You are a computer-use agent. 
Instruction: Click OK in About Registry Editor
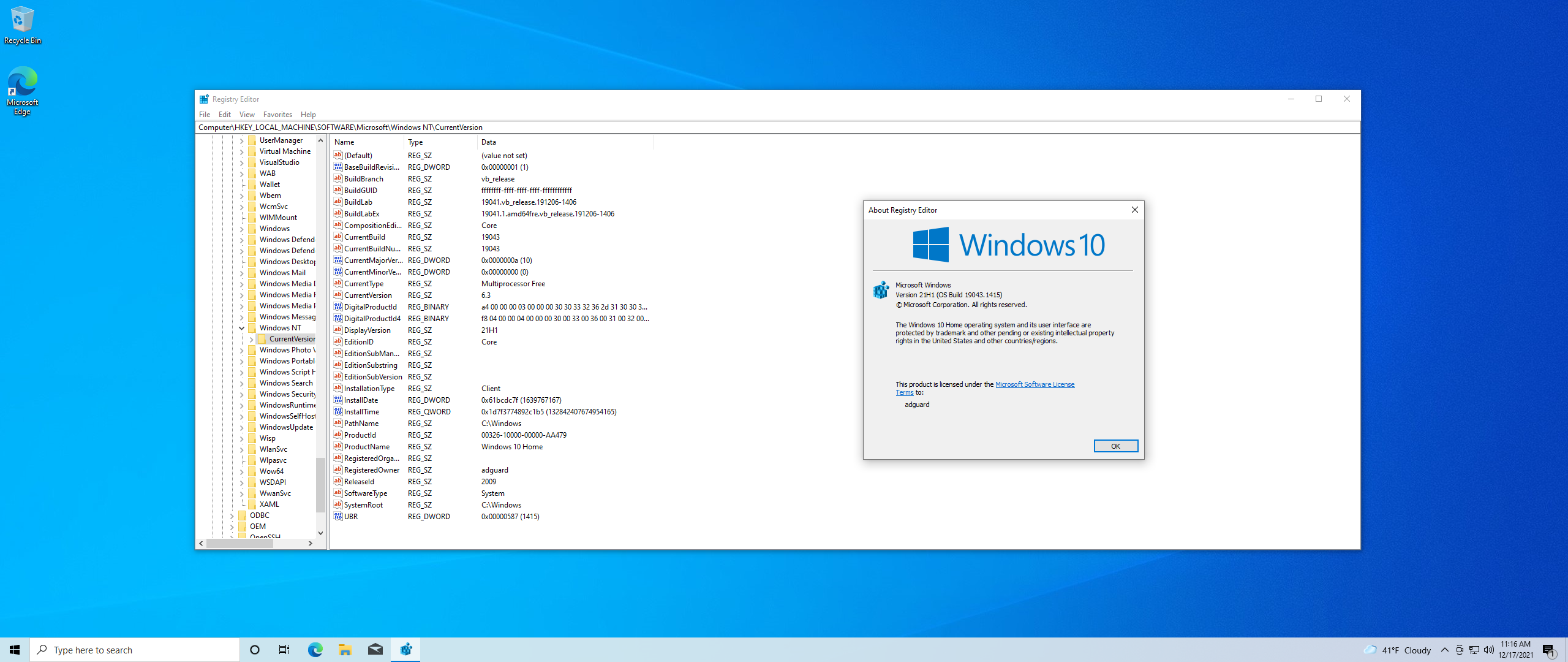[1115, 446]
